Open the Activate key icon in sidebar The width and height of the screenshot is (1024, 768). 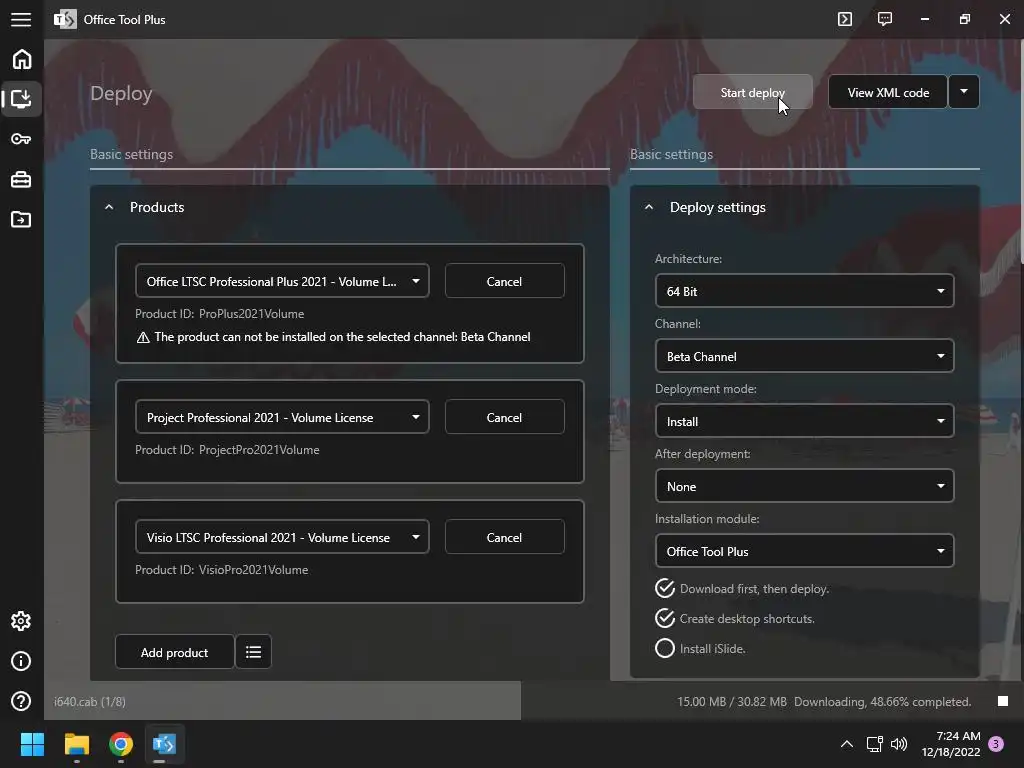[21, 138]
